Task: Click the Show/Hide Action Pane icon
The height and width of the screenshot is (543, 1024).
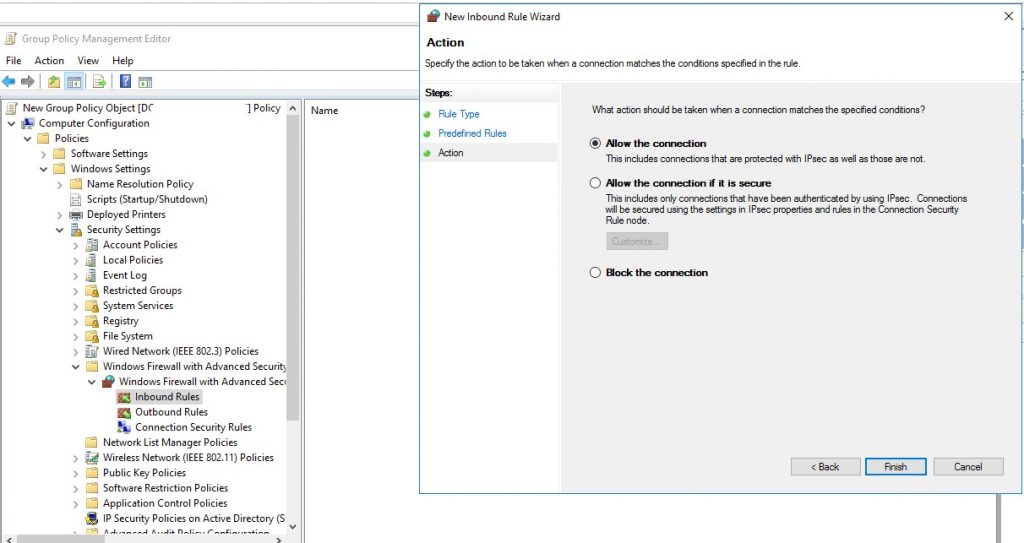Action: point(145,82)
